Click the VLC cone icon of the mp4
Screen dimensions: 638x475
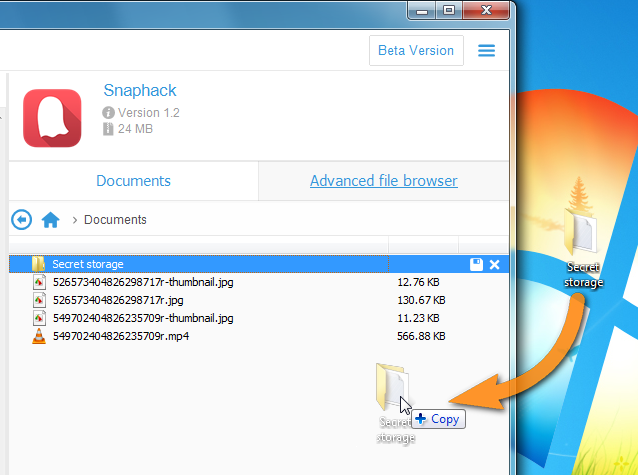(x=39, y=336)
